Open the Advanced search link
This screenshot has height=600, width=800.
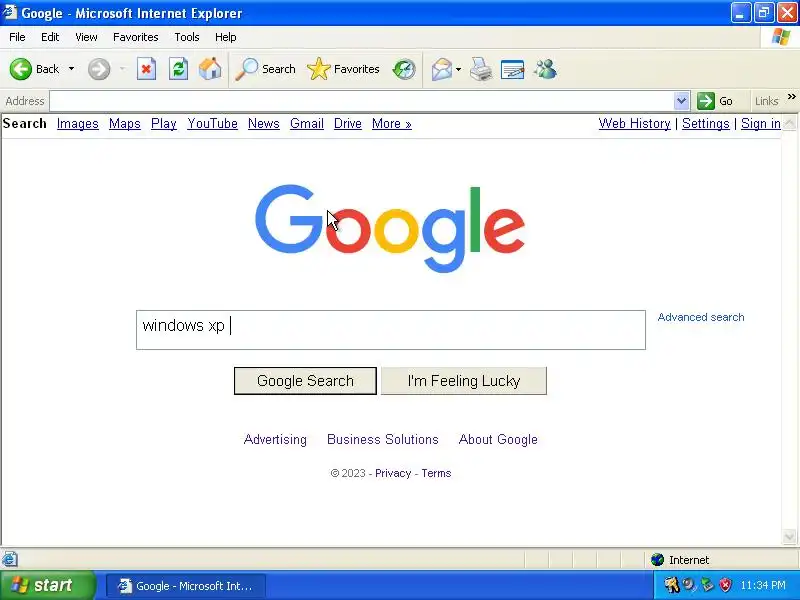[701, 317]
